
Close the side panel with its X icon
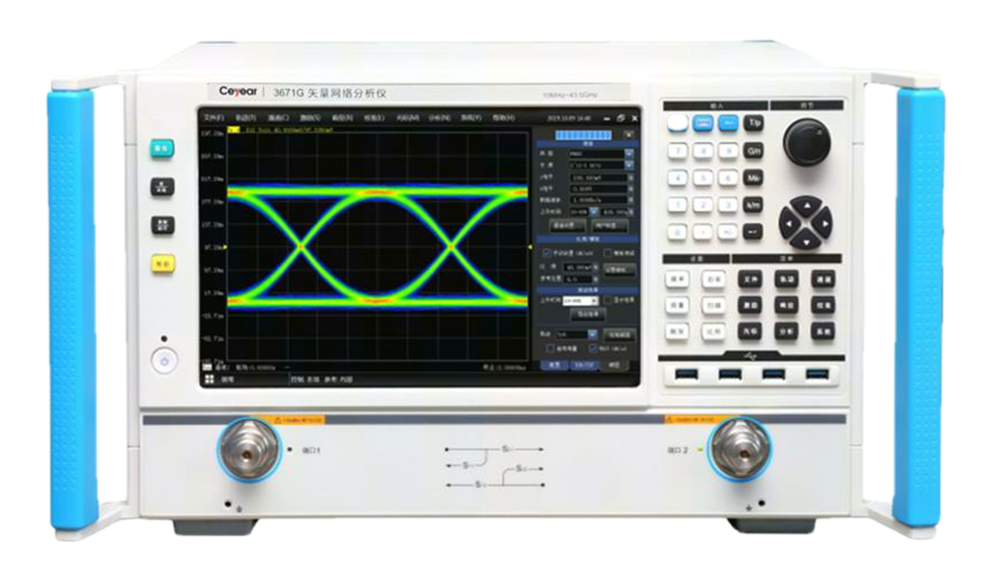point(629,133)
